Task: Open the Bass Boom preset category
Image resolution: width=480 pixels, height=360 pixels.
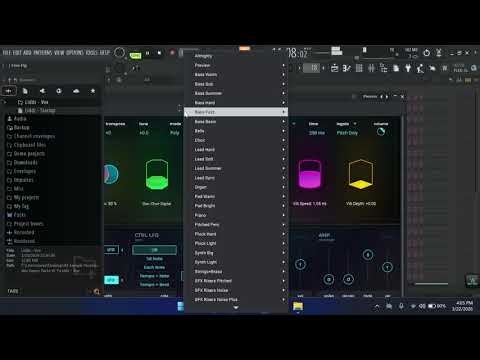Action: click(x=236, y=122)
